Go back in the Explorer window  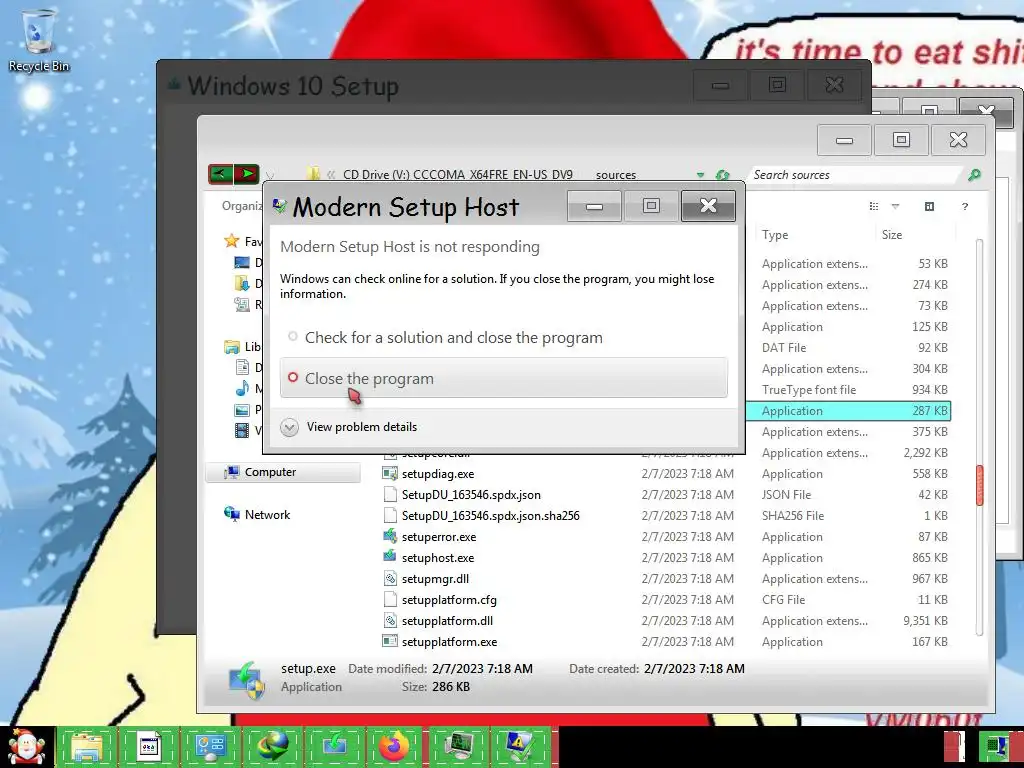coord(221,174)
